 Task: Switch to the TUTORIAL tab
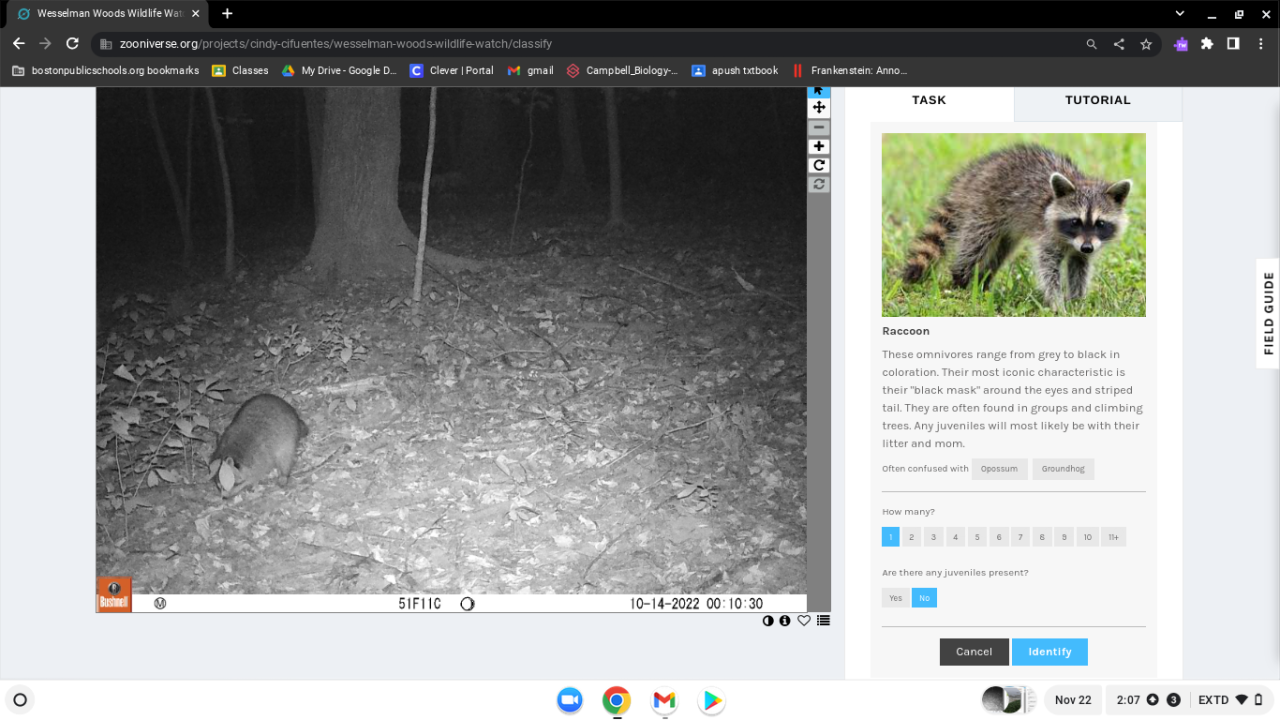tap(1098, 101)
